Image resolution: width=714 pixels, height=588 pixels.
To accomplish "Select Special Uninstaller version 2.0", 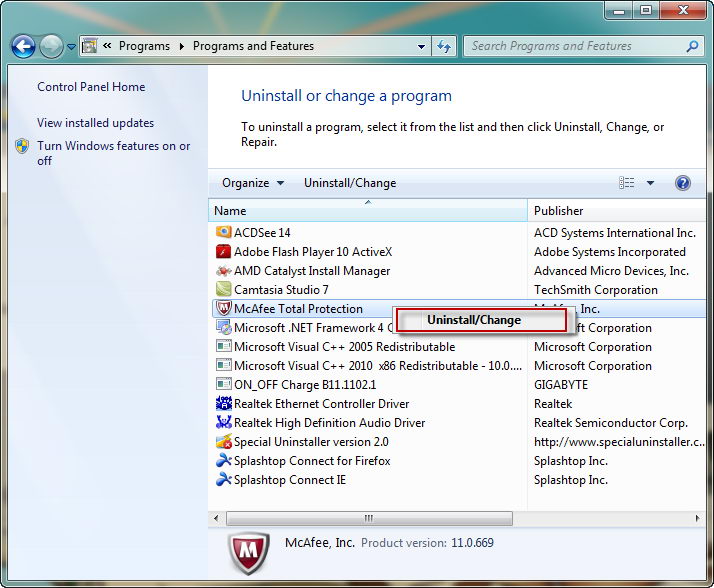I will pos(311,442).
